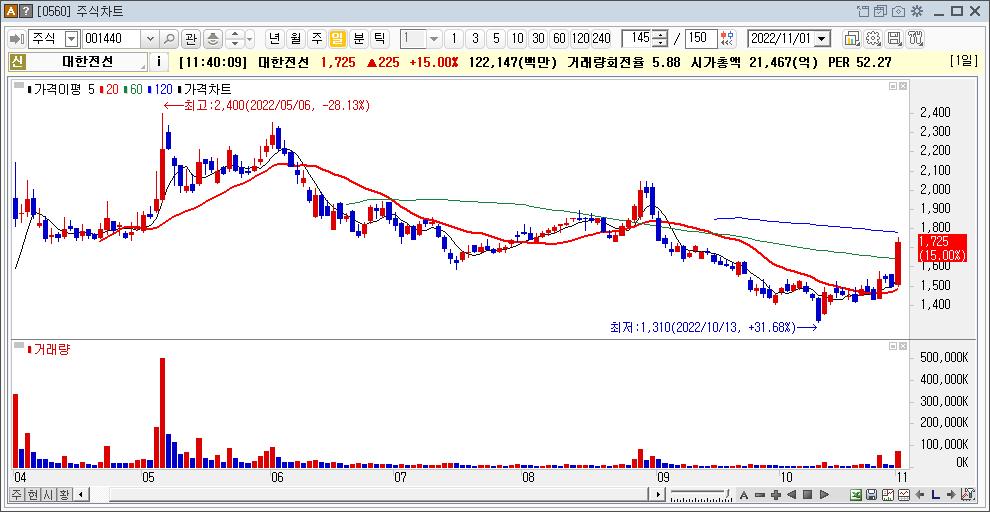Switch to monthly chart with 월
This screenshot has width=990, height=512.
(x=295, y=39)
